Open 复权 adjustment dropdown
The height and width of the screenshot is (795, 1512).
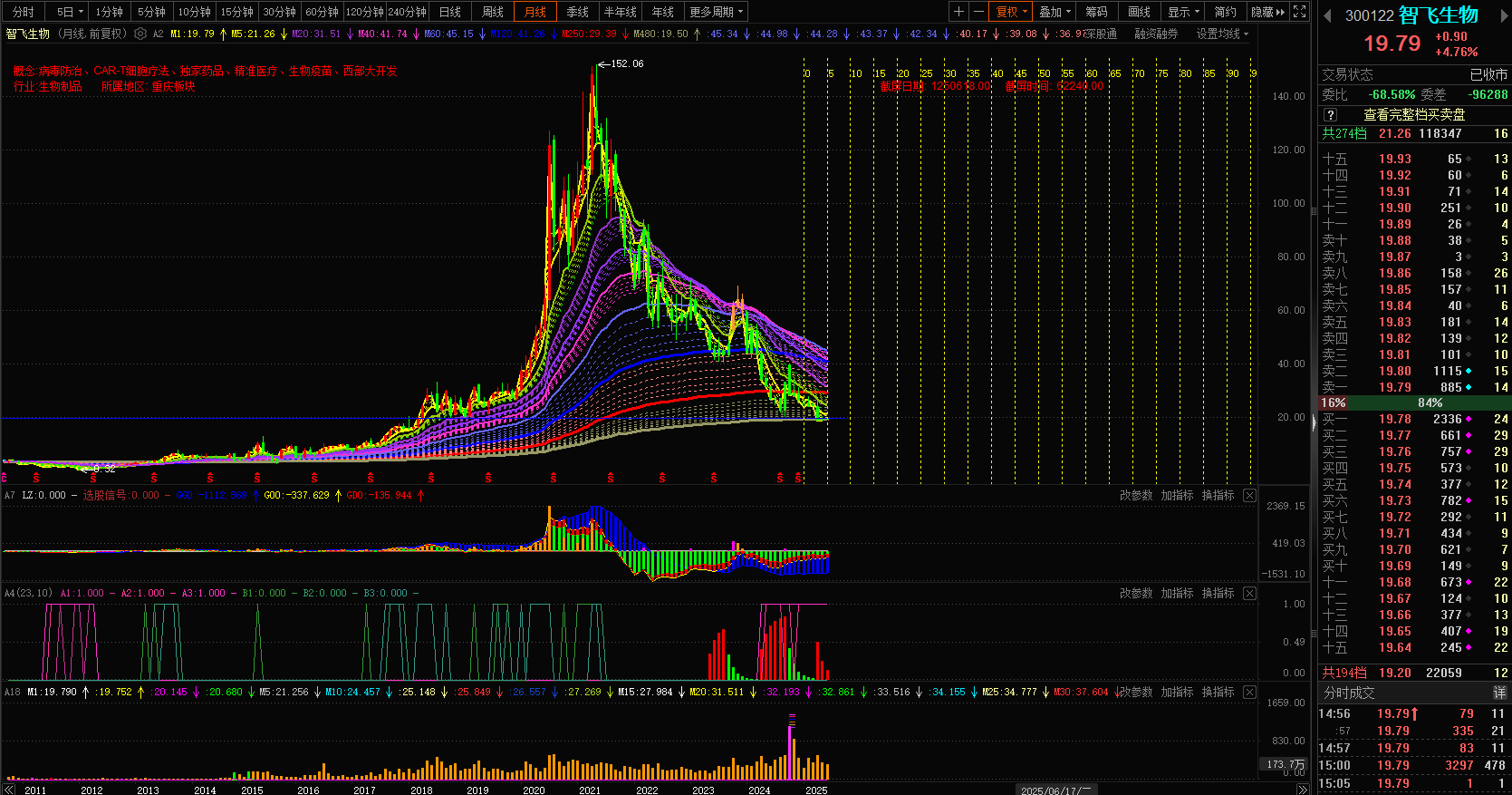pyautogui.click(x=1012, y=12)
